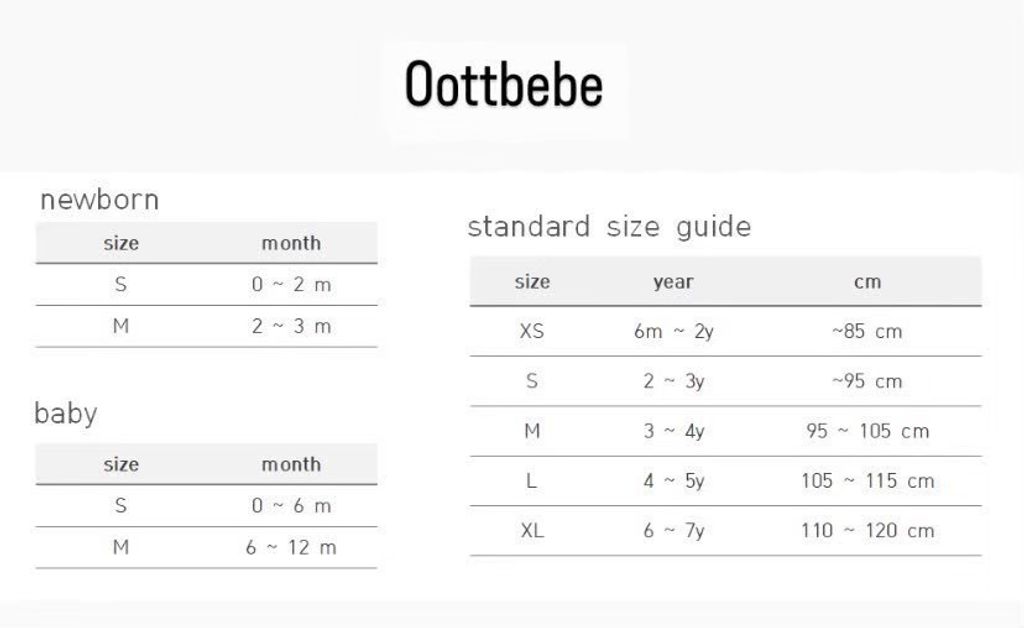Select the ~85 cm height cell

(x=867, y=331)
